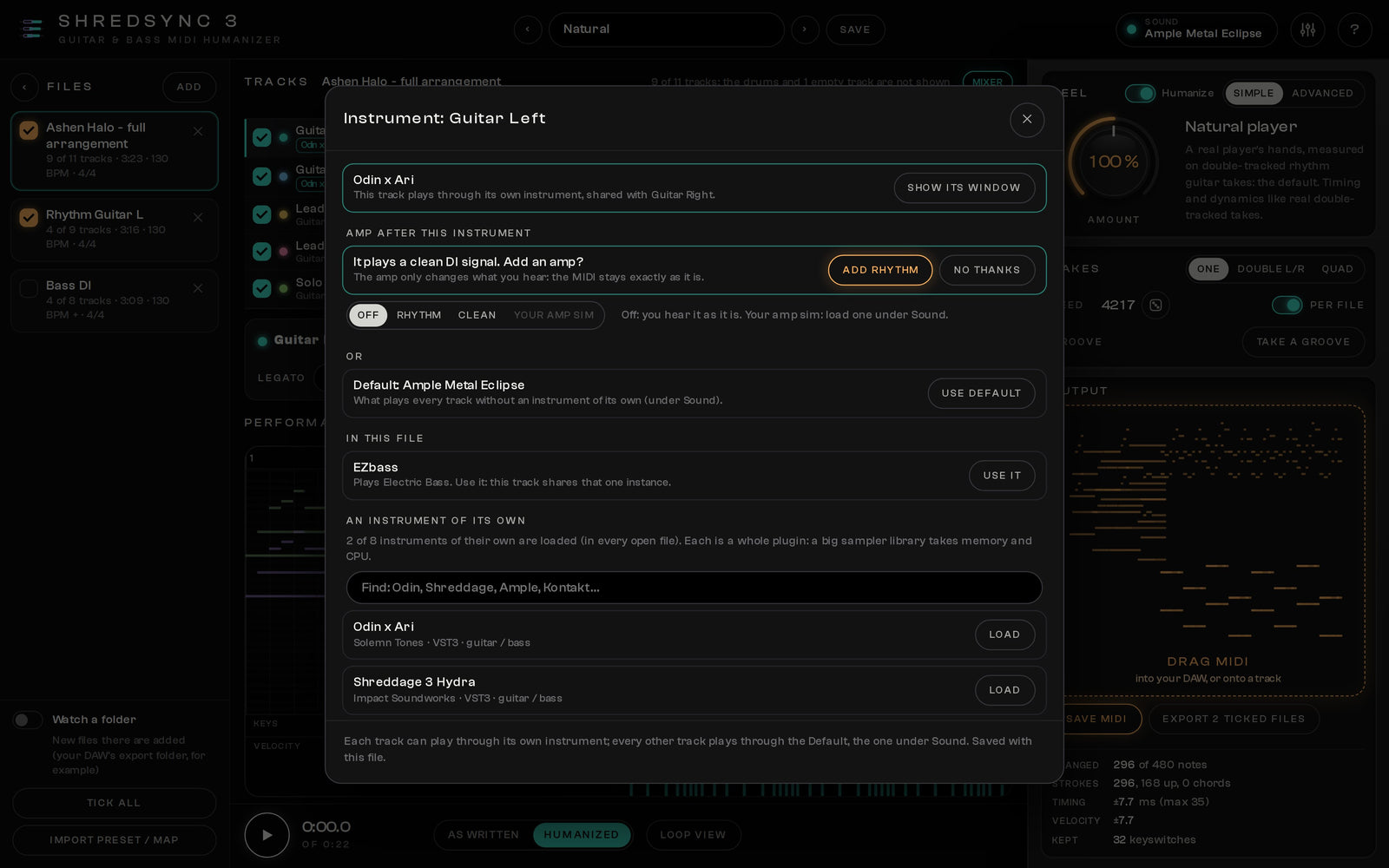
Task: Click Use It for EZbass
Action: coord(1002,476)
